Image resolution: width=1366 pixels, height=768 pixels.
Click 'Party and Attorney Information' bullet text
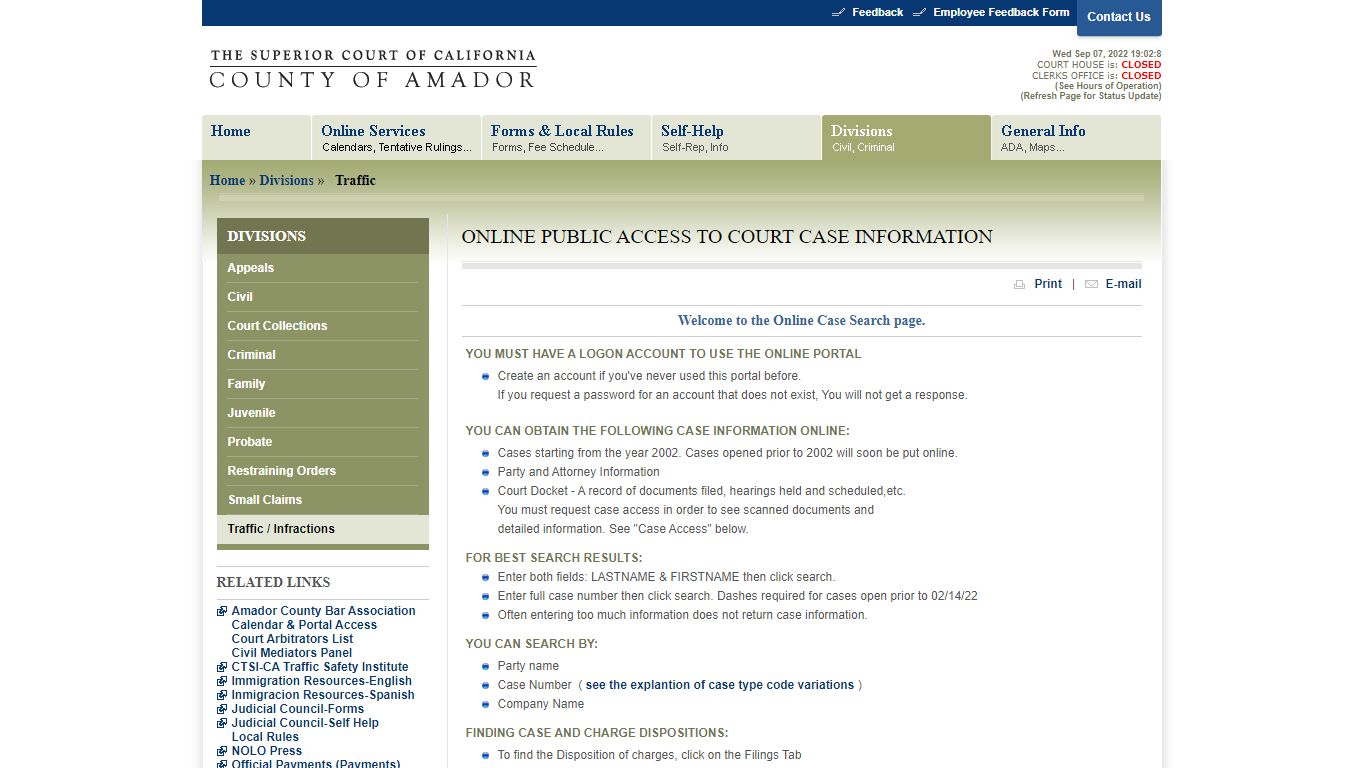point(578,472)
